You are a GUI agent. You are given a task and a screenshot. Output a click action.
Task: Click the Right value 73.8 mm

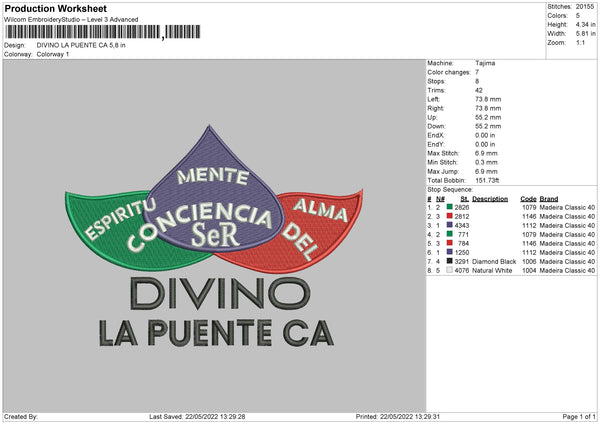(488, 108)
